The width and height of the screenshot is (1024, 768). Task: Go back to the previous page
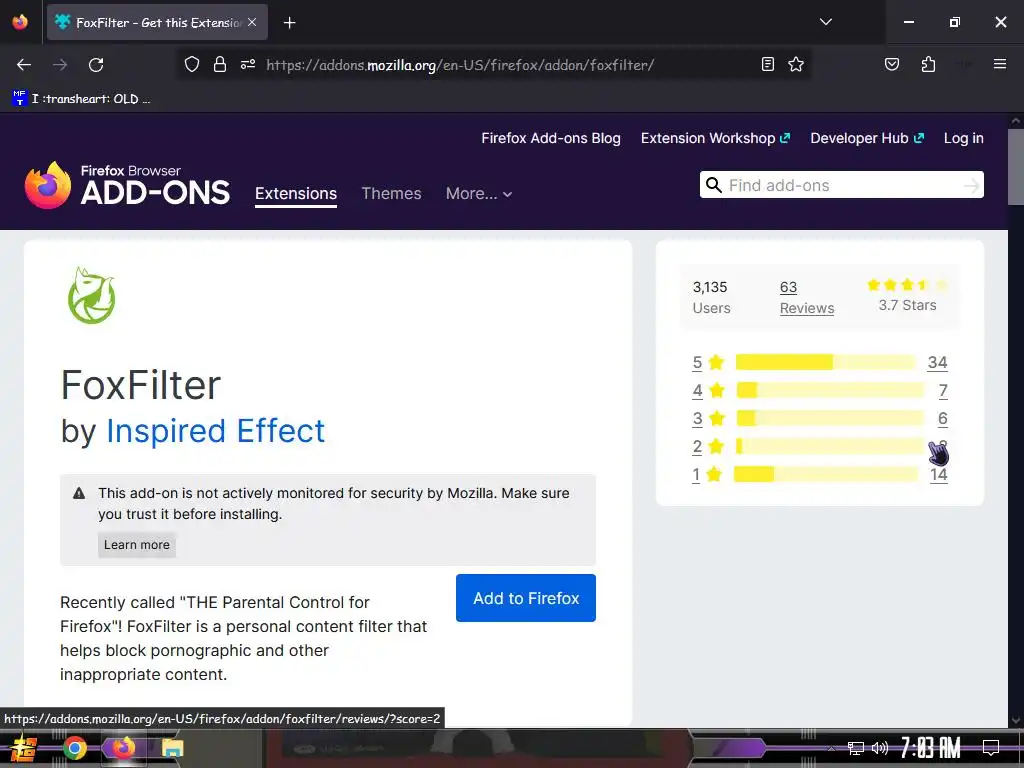(24, 65)
